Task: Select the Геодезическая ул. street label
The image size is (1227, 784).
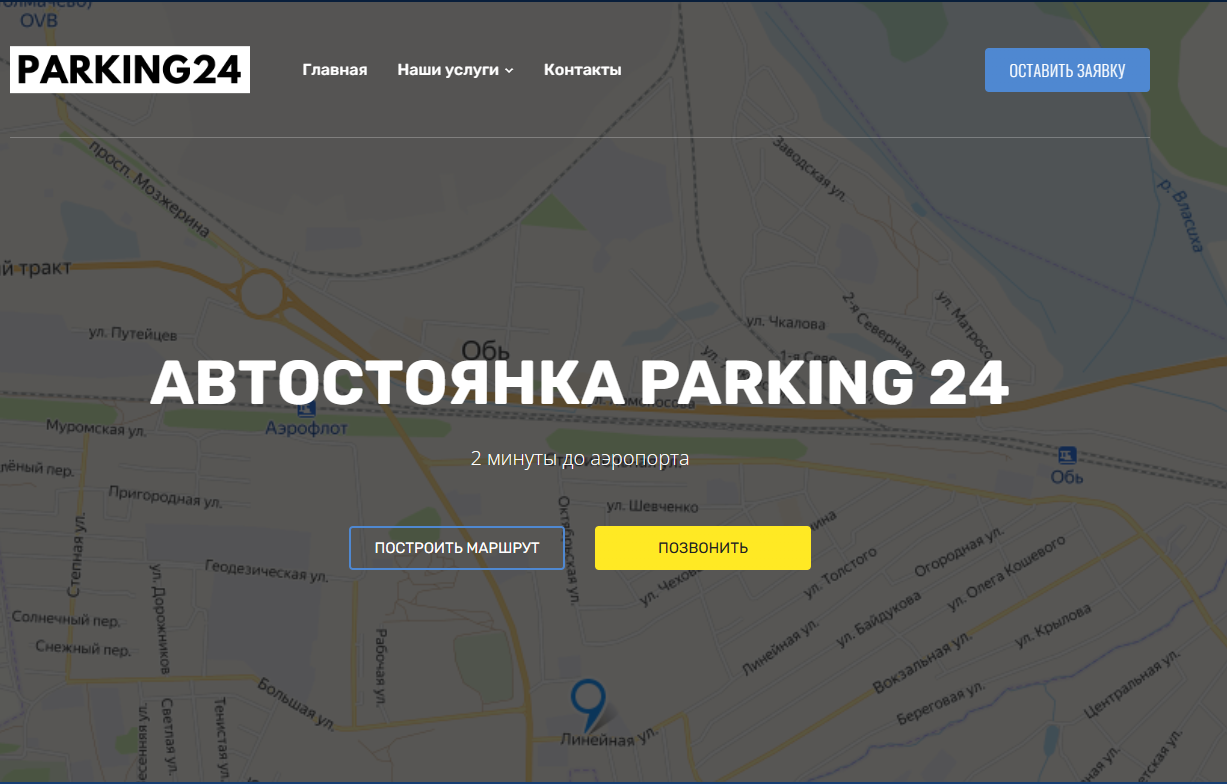Action: [266, 570]
